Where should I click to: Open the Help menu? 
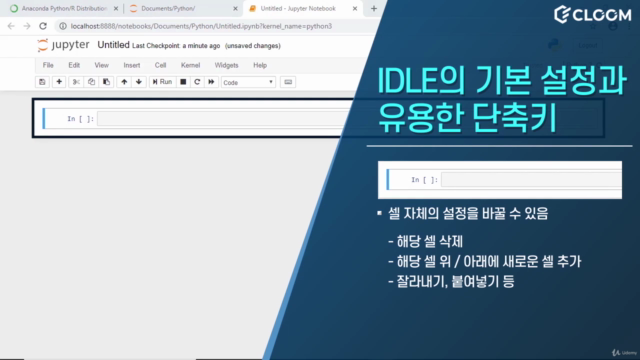(x=260, y=65)
